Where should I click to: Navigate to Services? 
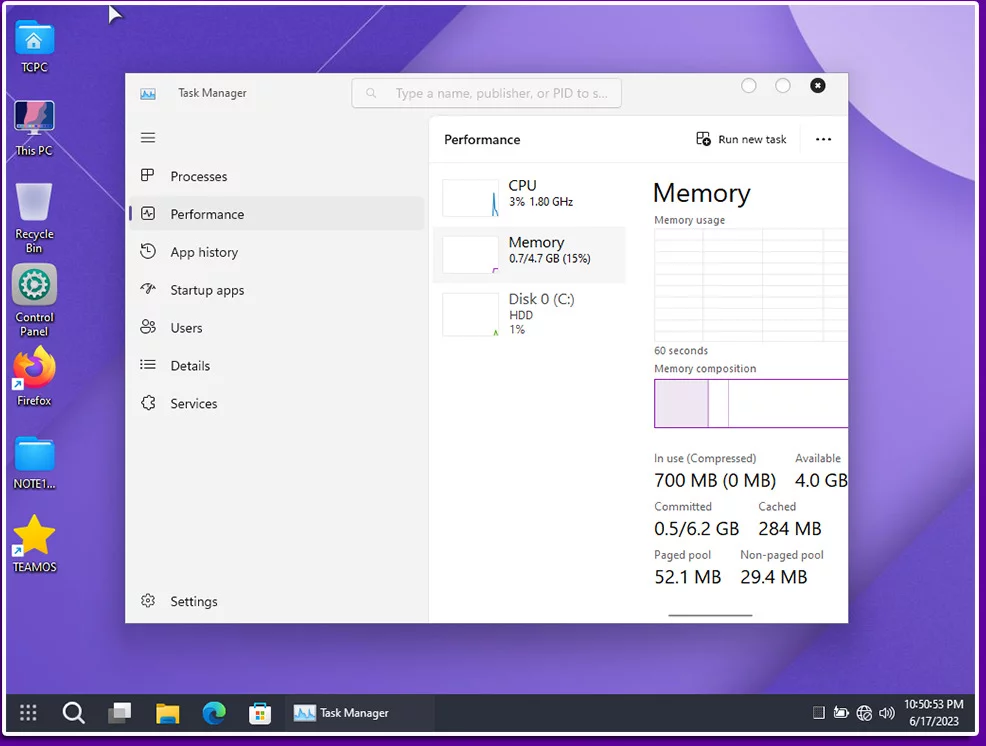coord(277,403)
